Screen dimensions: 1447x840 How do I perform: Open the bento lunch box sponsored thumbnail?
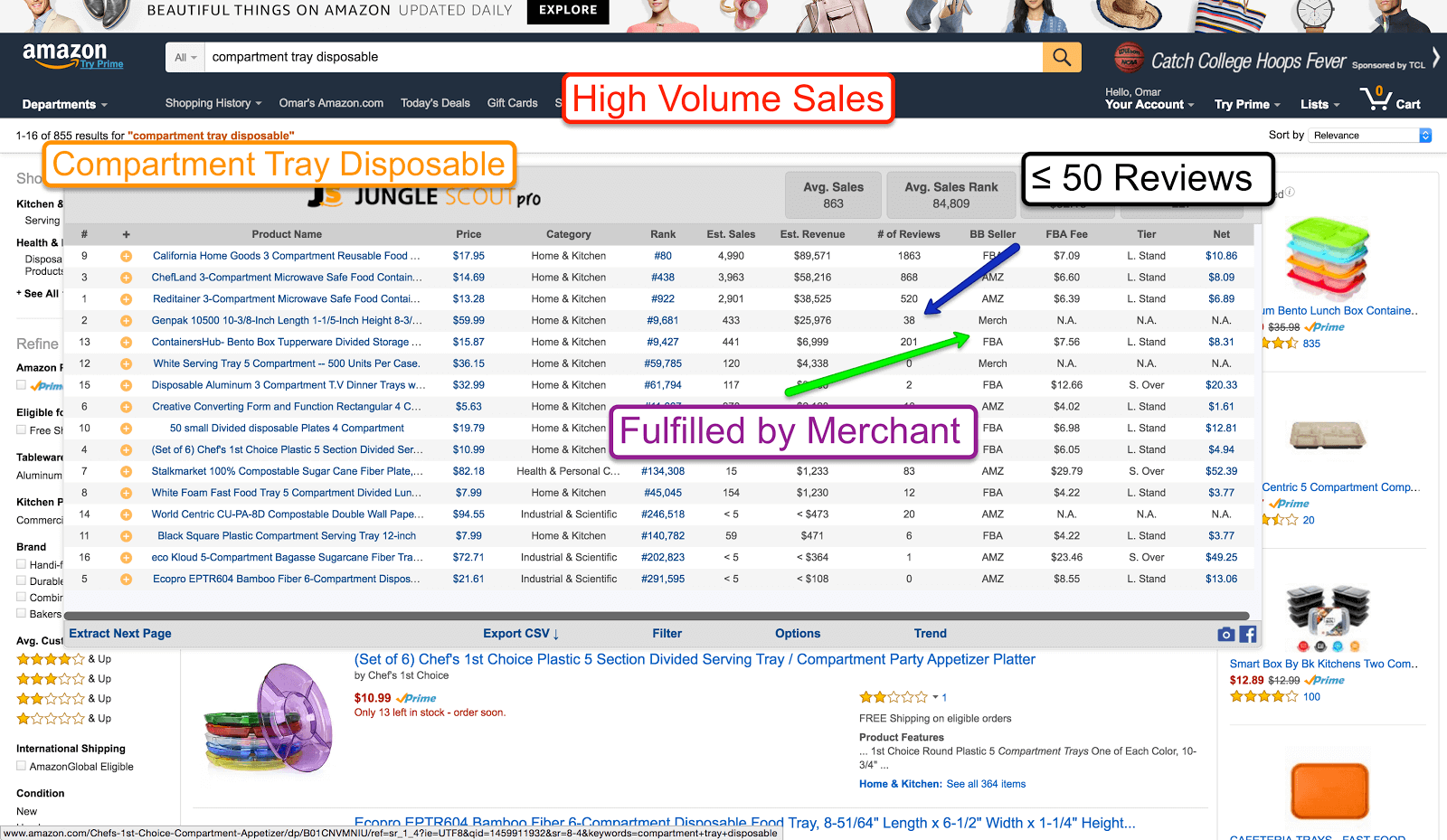[1328, 258]
